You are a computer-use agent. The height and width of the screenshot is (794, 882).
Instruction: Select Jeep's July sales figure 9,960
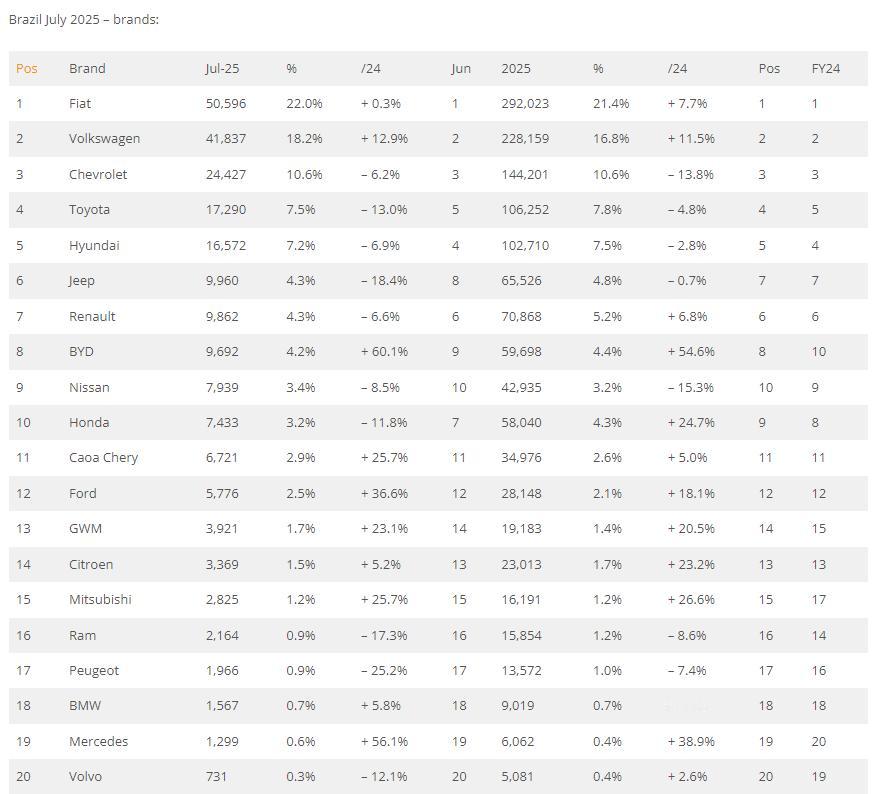click(222, 281)
